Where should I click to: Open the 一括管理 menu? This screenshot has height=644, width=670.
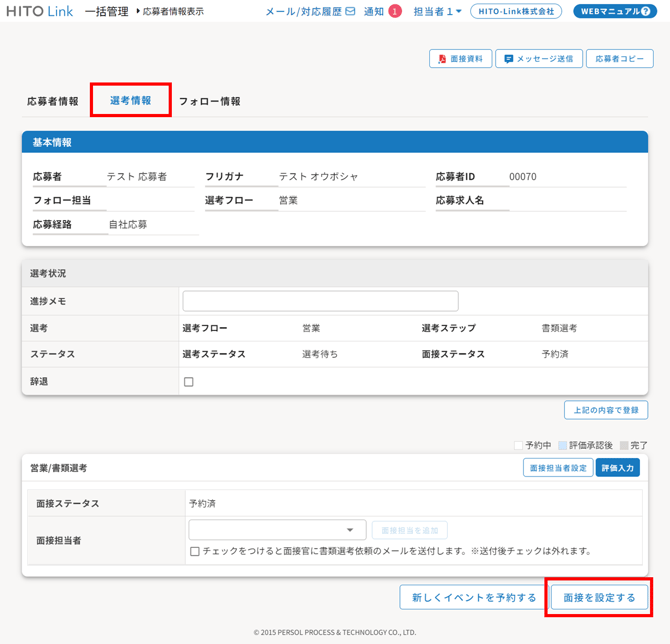click(x=106, y=12)
